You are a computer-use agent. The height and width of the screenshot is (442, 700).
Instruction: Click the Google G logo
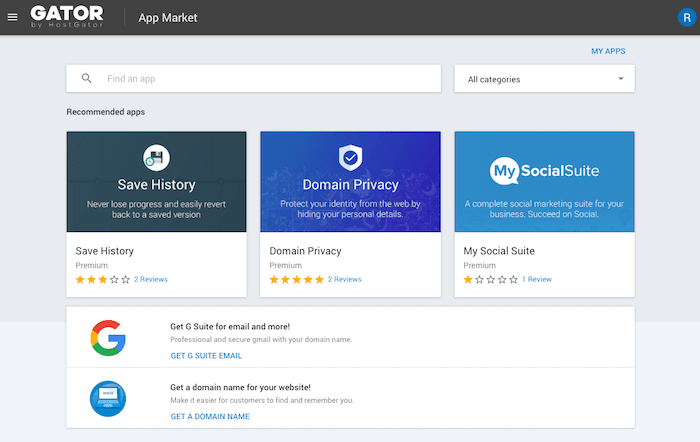[x=108, y=338]
